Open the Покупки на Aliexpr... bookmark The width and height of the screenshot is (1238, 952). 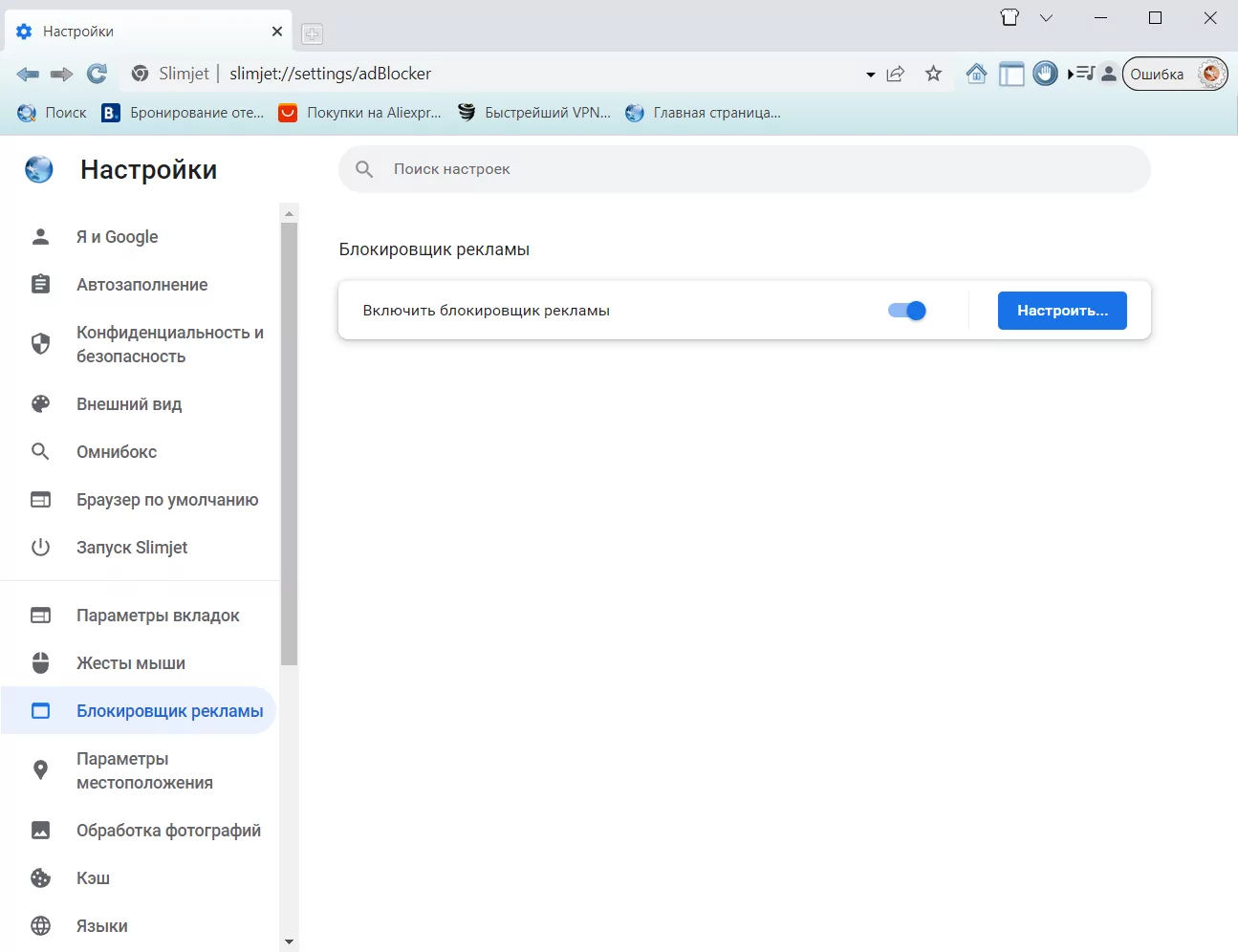[x=360, y=113]
